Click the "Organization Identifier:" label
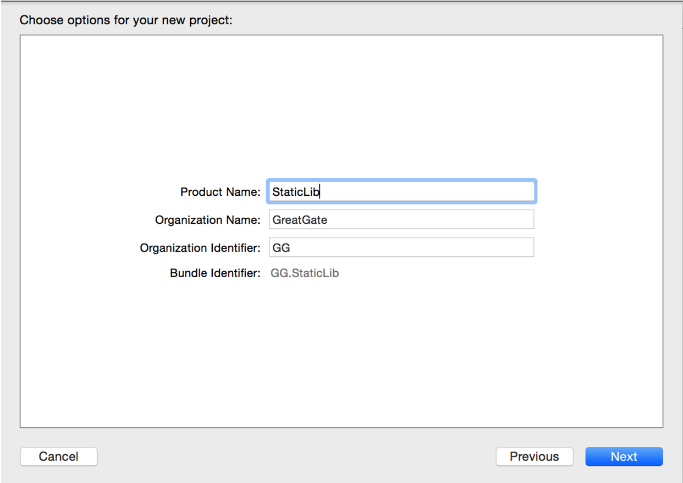Screen dimensions: 683x483 pyautogui.click(x=200, y=248)
